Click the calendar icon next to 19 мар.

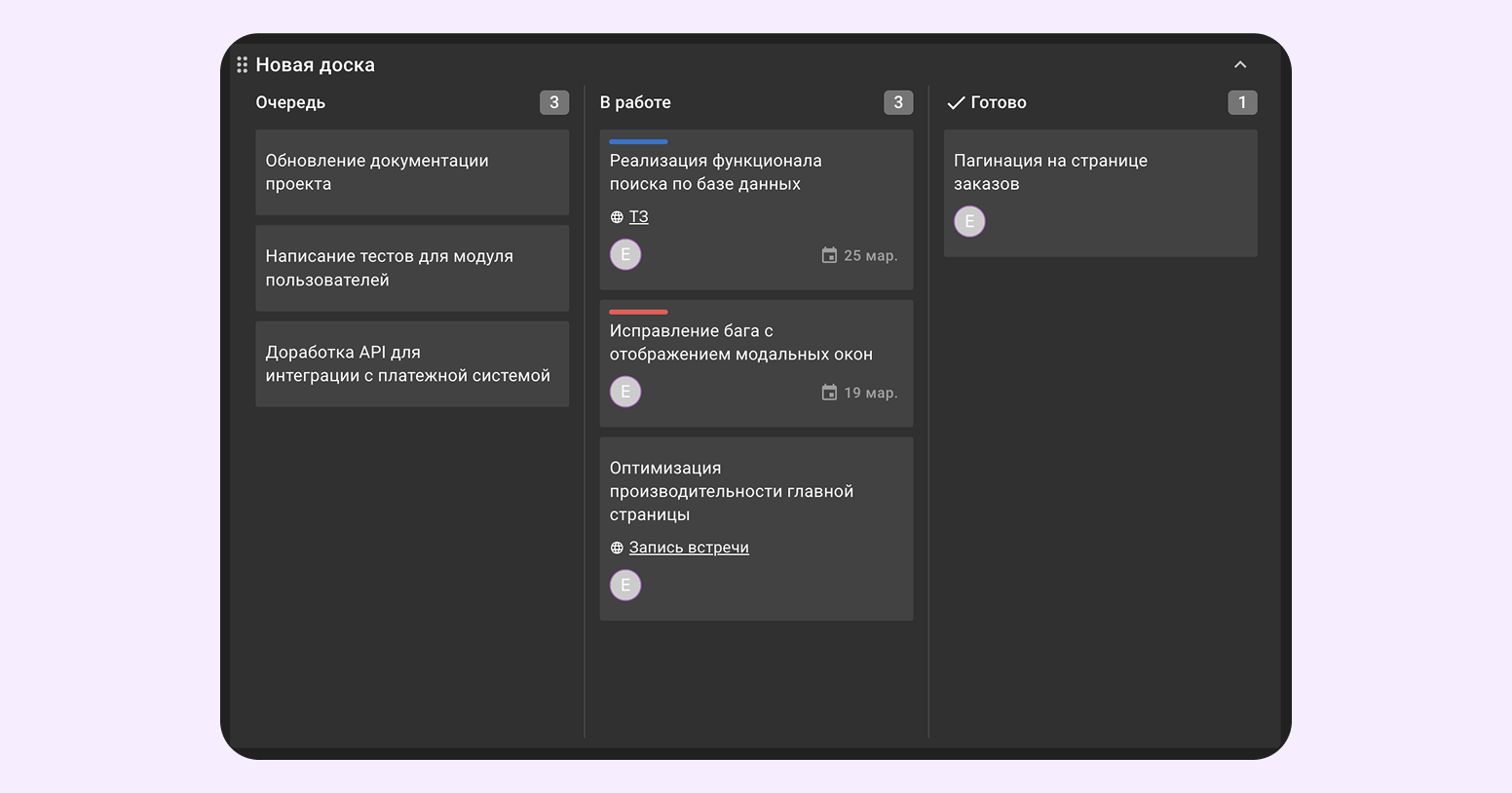pyautogui.click(x=829, y=393)
